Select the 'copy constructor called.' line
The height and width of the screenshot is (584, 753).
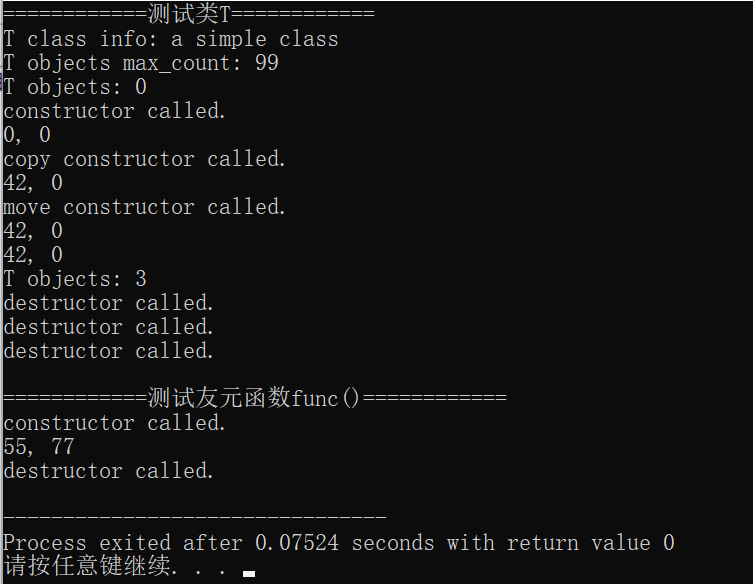[145, 159]
